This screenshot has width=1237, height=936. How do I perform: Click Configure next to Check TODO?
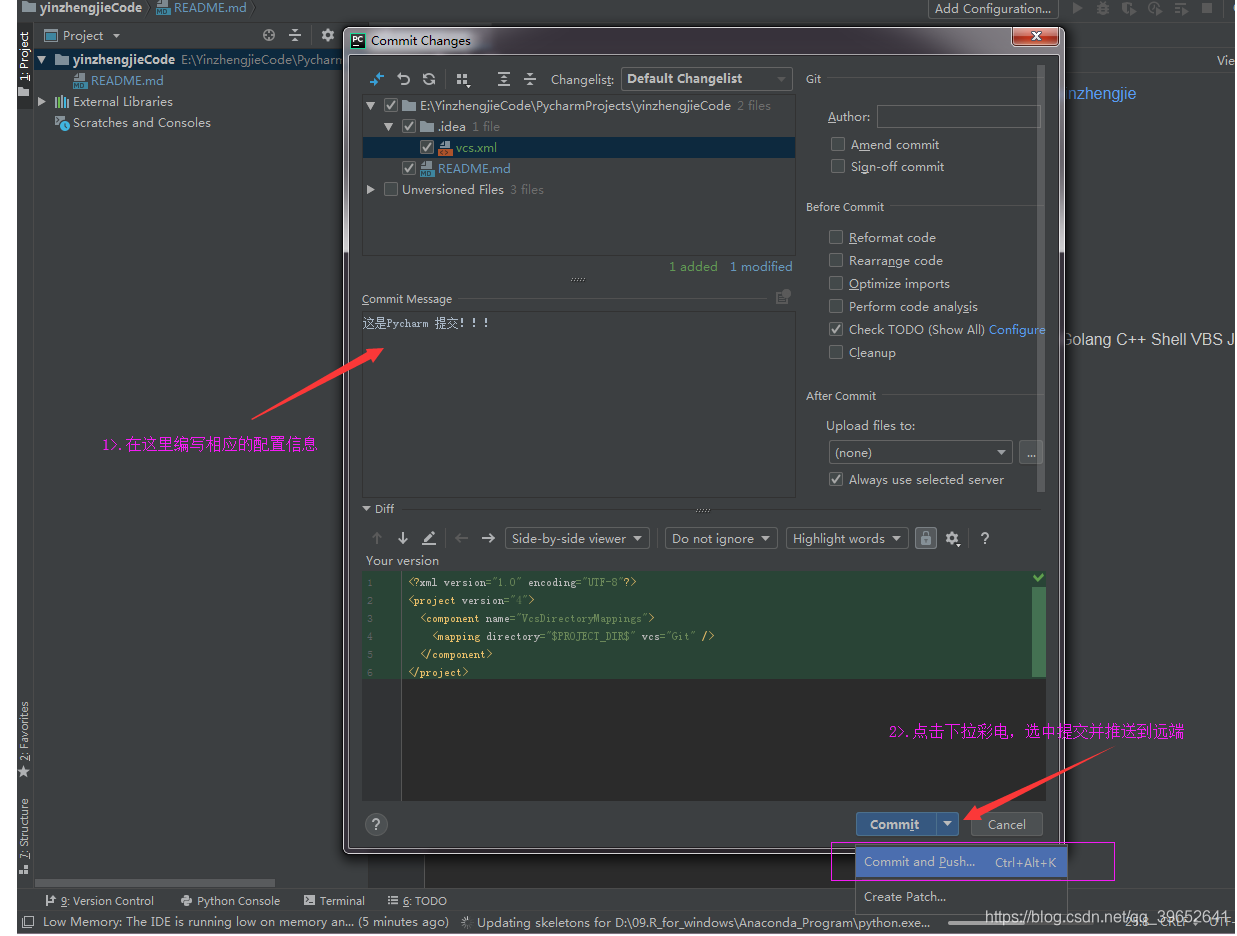click(x=1017, y=329)
